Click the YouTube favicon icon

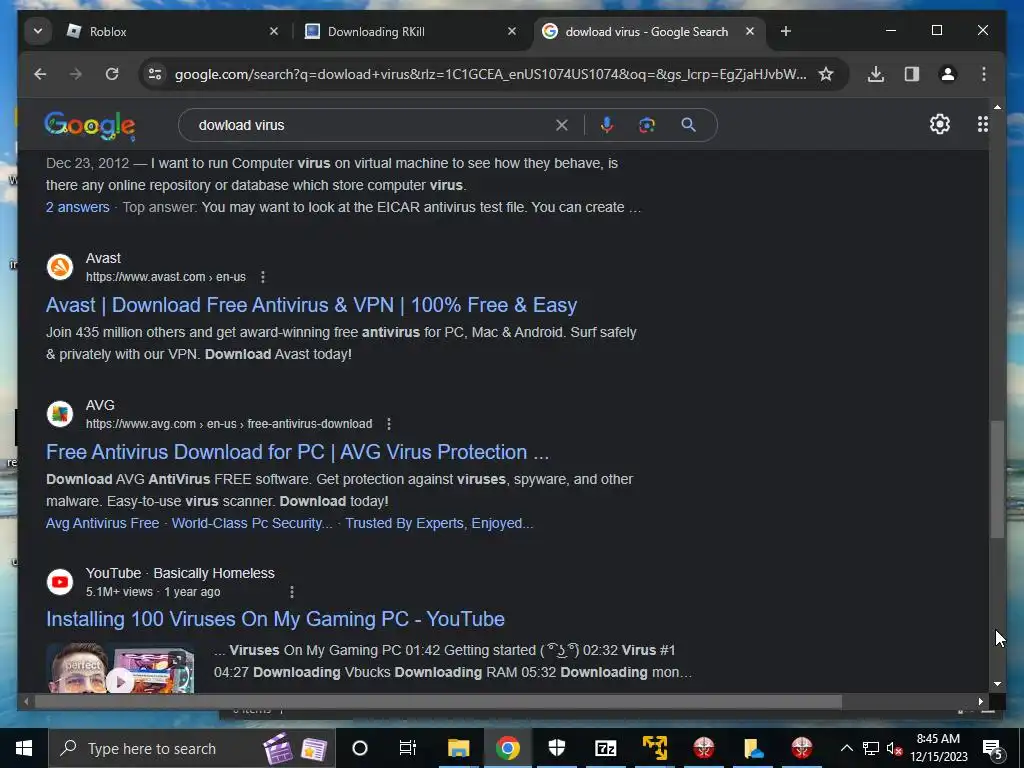tap(60, 582)
